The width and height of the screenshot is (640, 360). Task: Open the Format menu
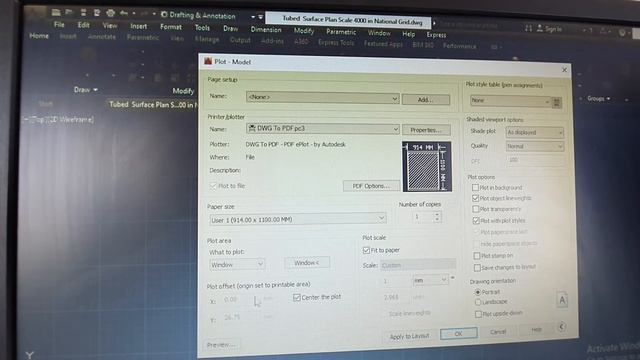click(x=171, y=27)
